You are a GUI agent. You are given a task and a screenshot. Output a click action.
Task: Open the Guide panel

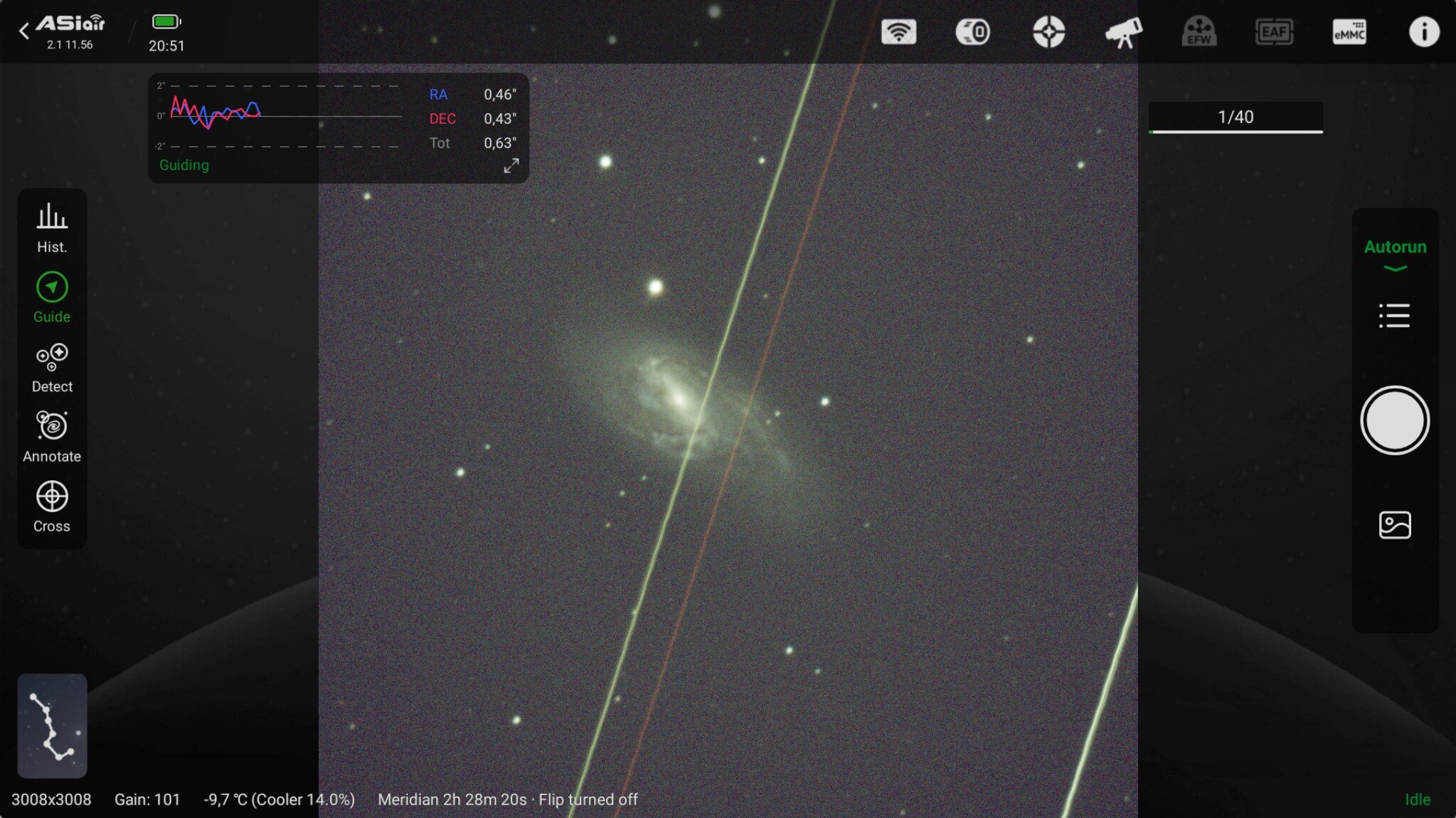pyautogui.click(x=52, y=297)
